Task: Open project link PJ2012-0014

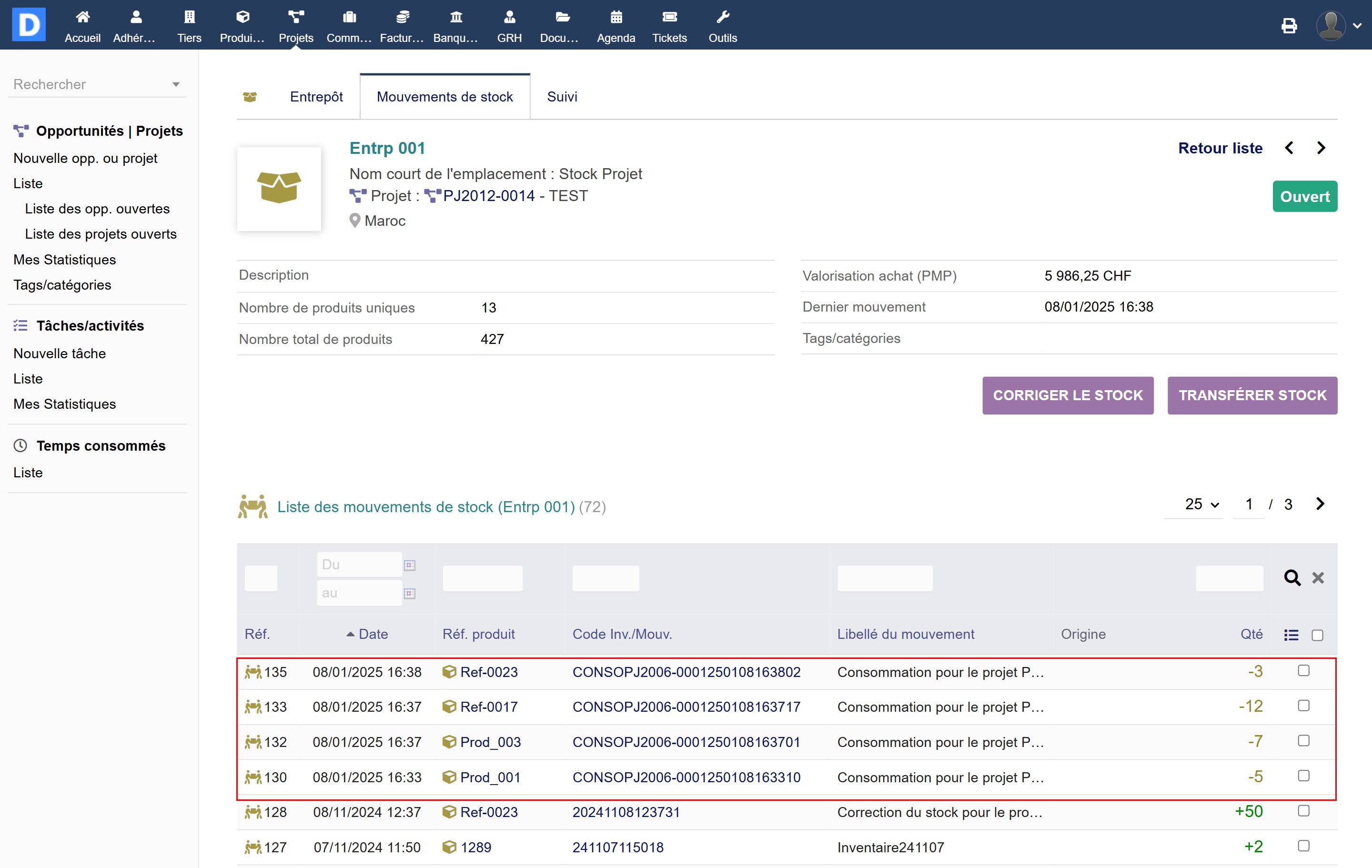Action: click(488, 196)
